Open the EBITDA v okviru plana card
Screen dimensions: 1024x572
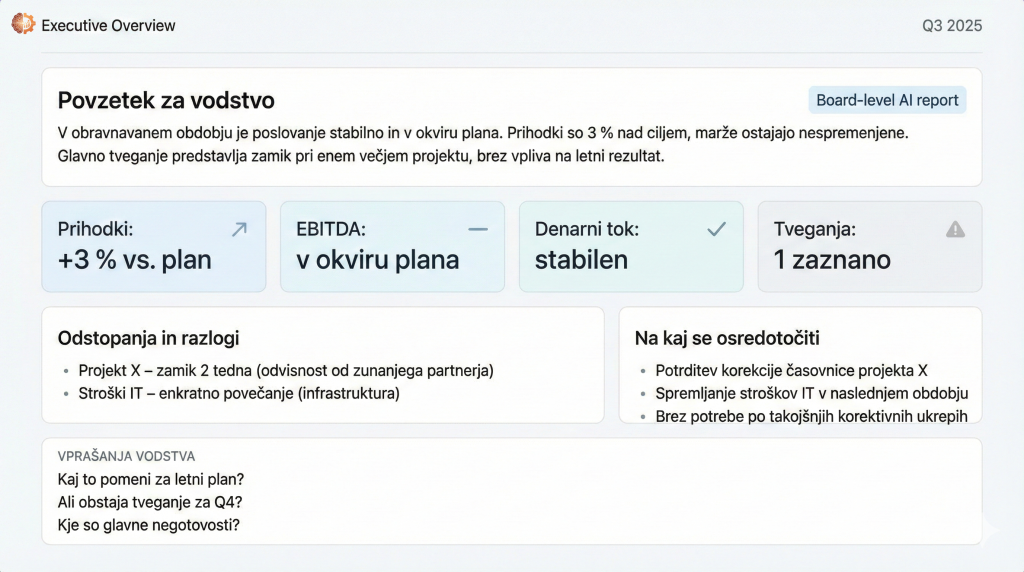coord(392,247)
